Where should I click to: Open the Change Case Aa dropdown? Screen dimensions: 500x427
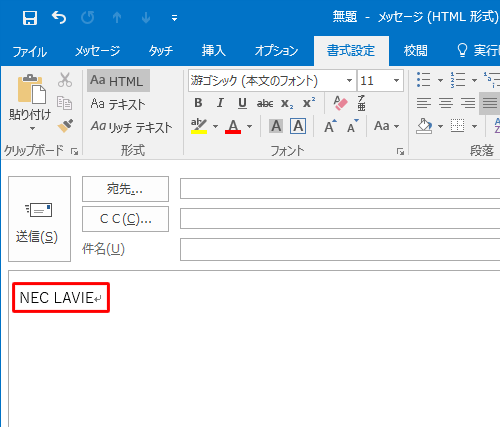[387, 126]
